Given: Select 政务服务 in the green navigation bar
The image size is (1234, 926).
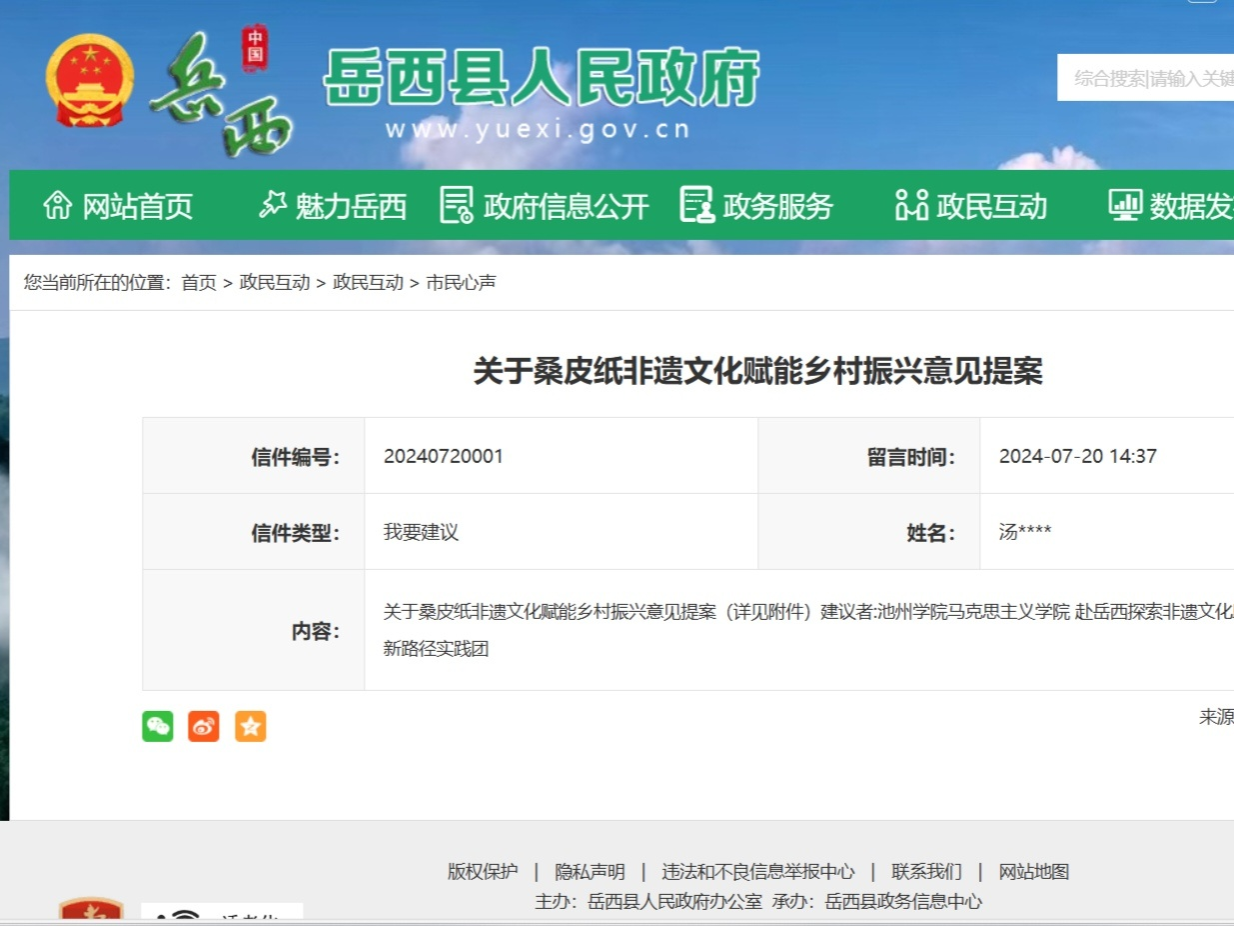Looking at the screenshot, I should (756, 206).
